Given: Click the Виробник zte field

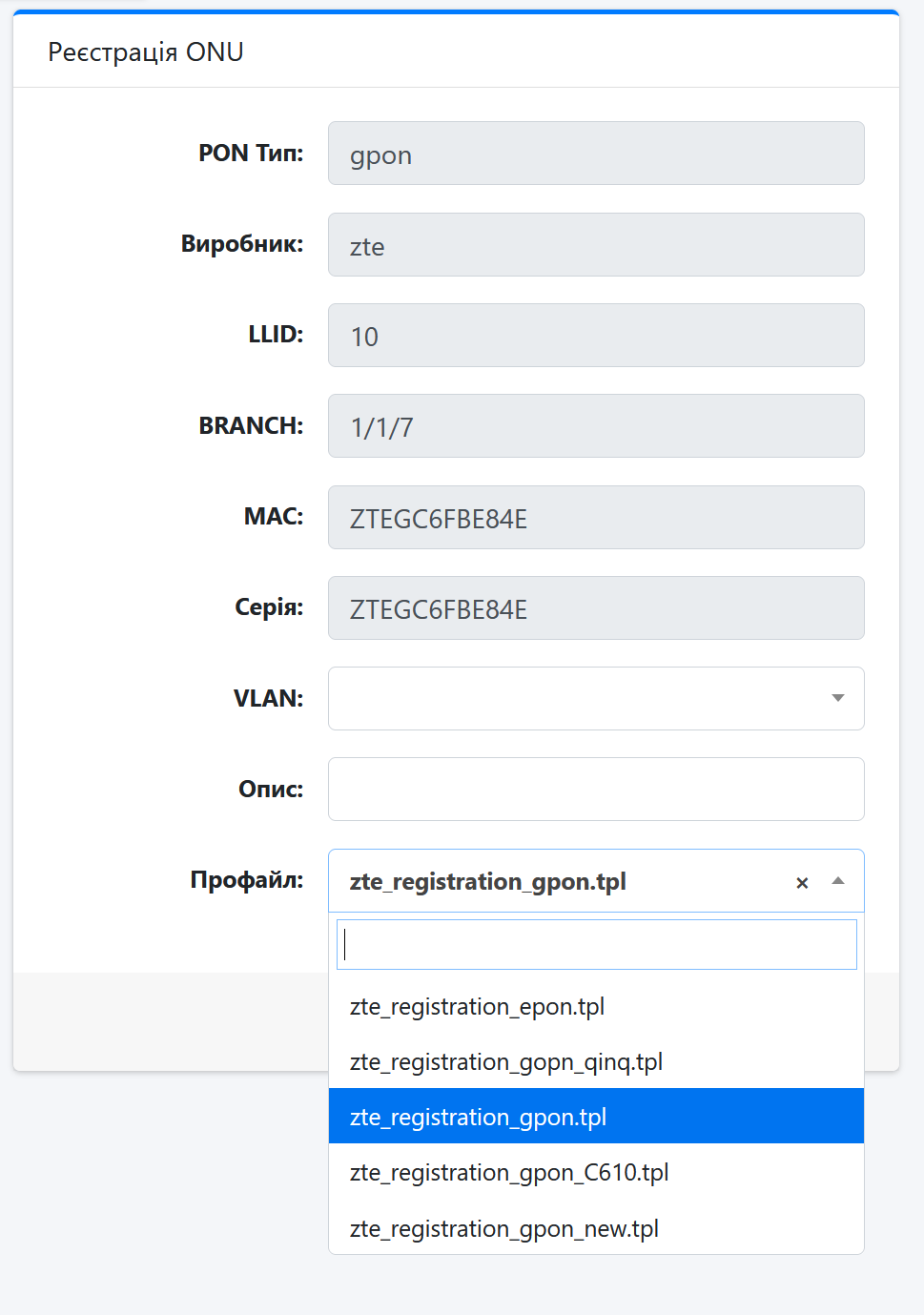Looking at the screenshot, I should (x=596, y=245).
